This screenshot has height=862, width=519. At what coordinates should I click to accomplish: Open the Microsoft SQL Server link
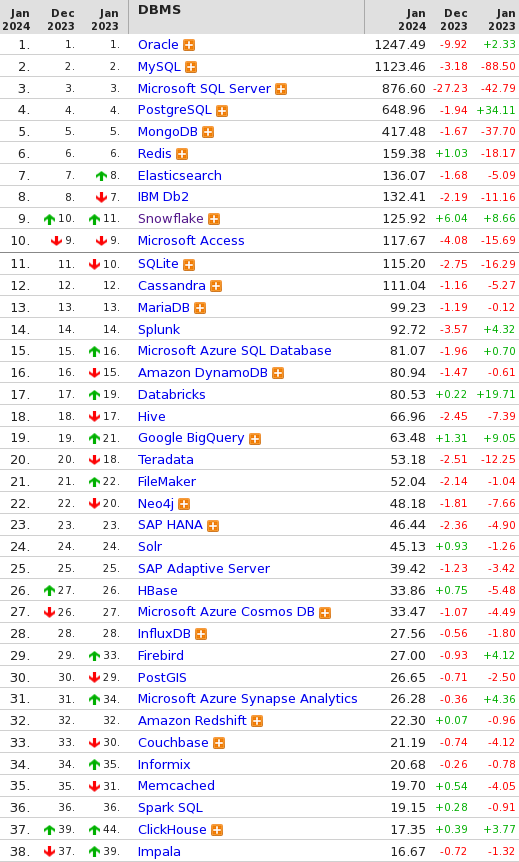tap(204, 89)
